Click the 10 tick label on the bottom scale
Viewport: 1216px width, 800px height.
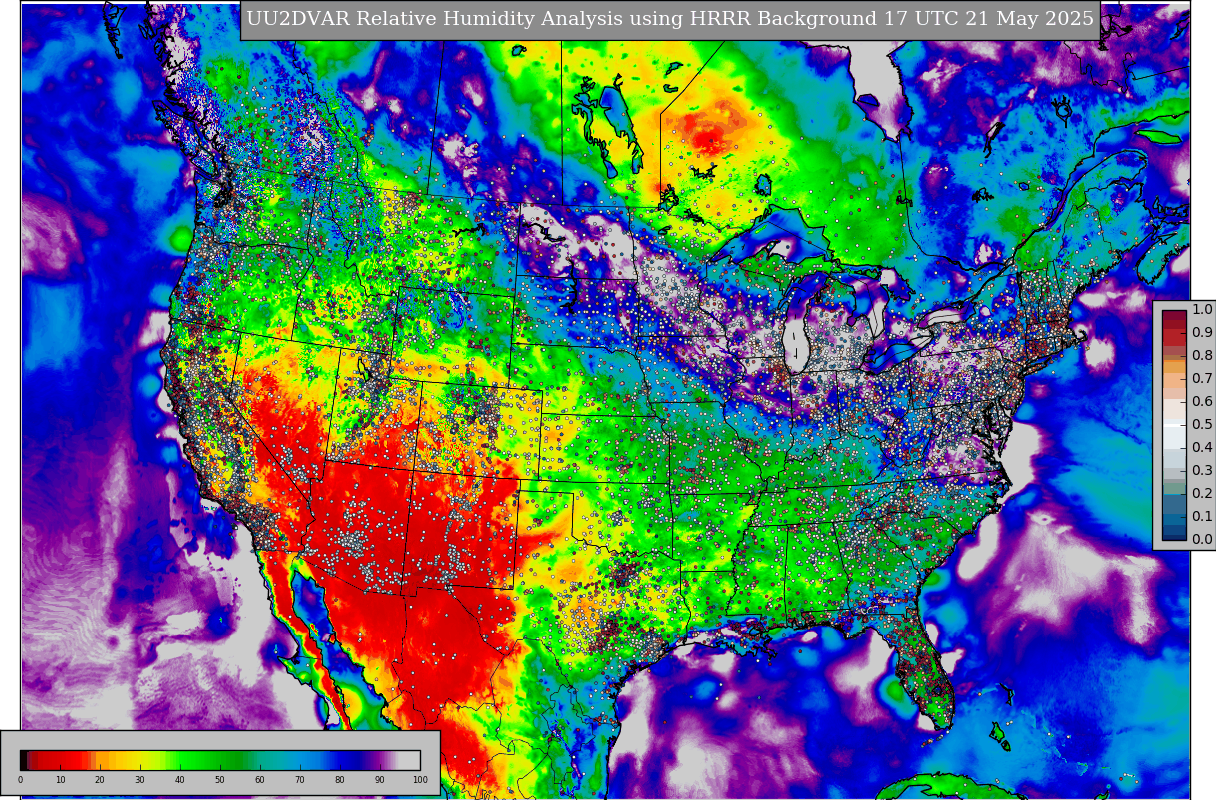tap(60, 780)
